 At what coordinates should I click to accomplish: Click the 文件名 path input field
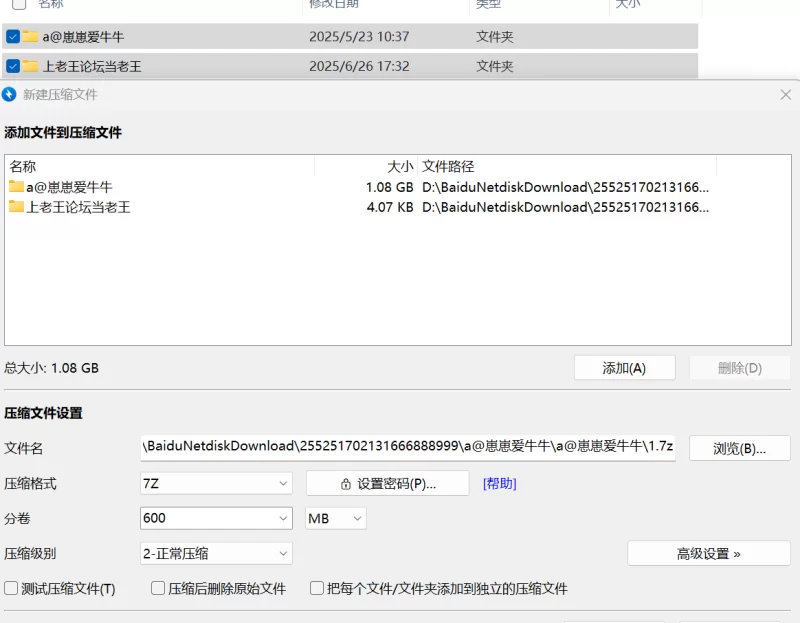point(408,447)
